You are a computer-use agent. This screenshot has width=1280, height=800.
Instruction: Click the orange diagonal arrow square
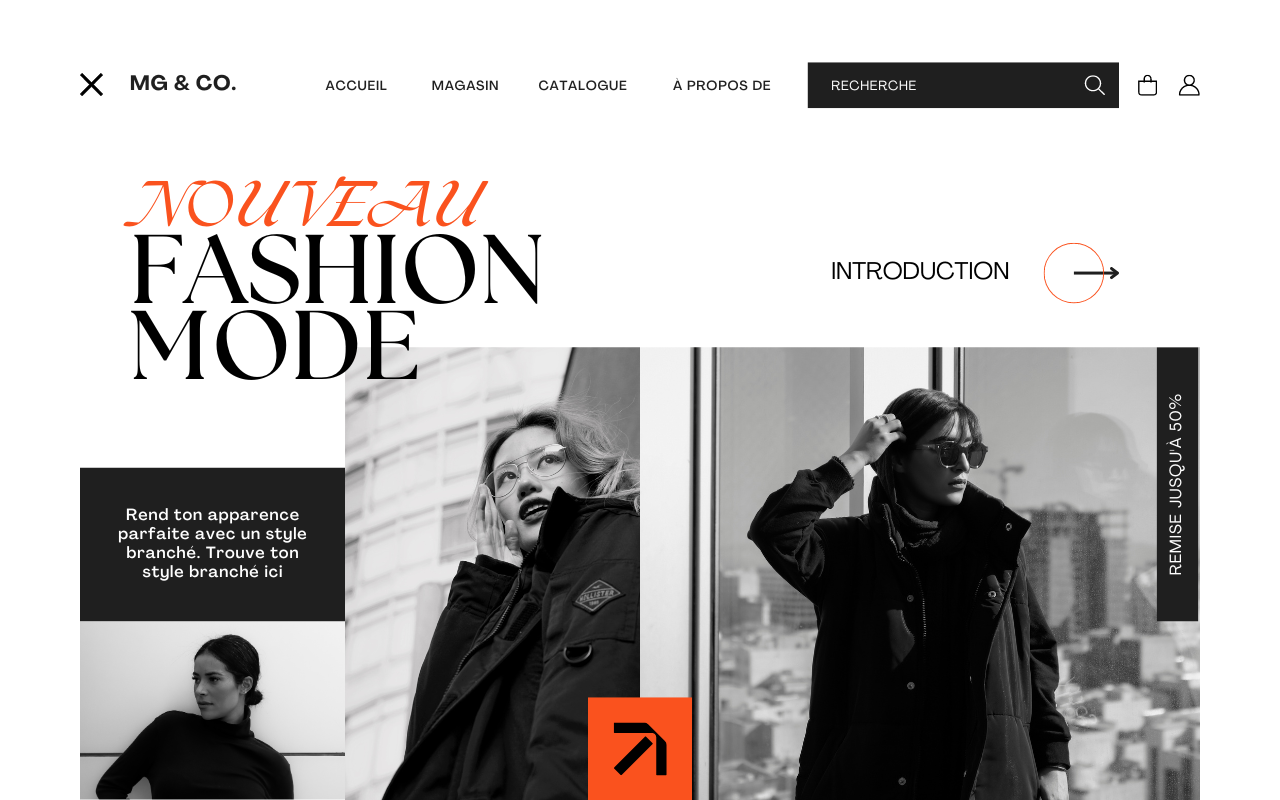640,748
